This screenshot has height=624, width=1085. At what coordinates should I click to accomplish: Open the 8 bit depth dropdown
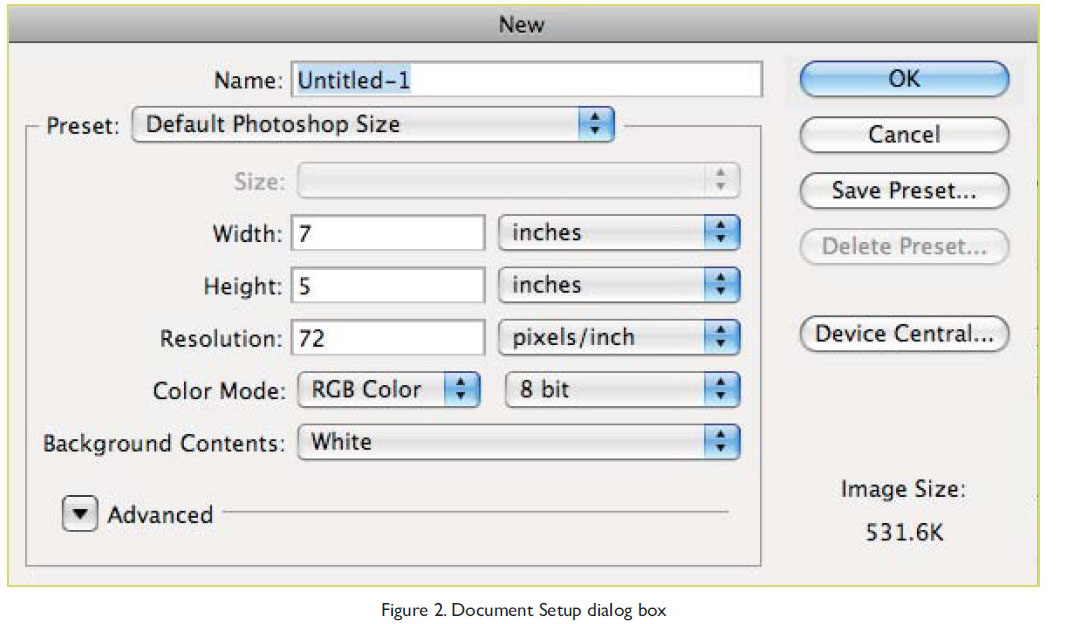622,391
